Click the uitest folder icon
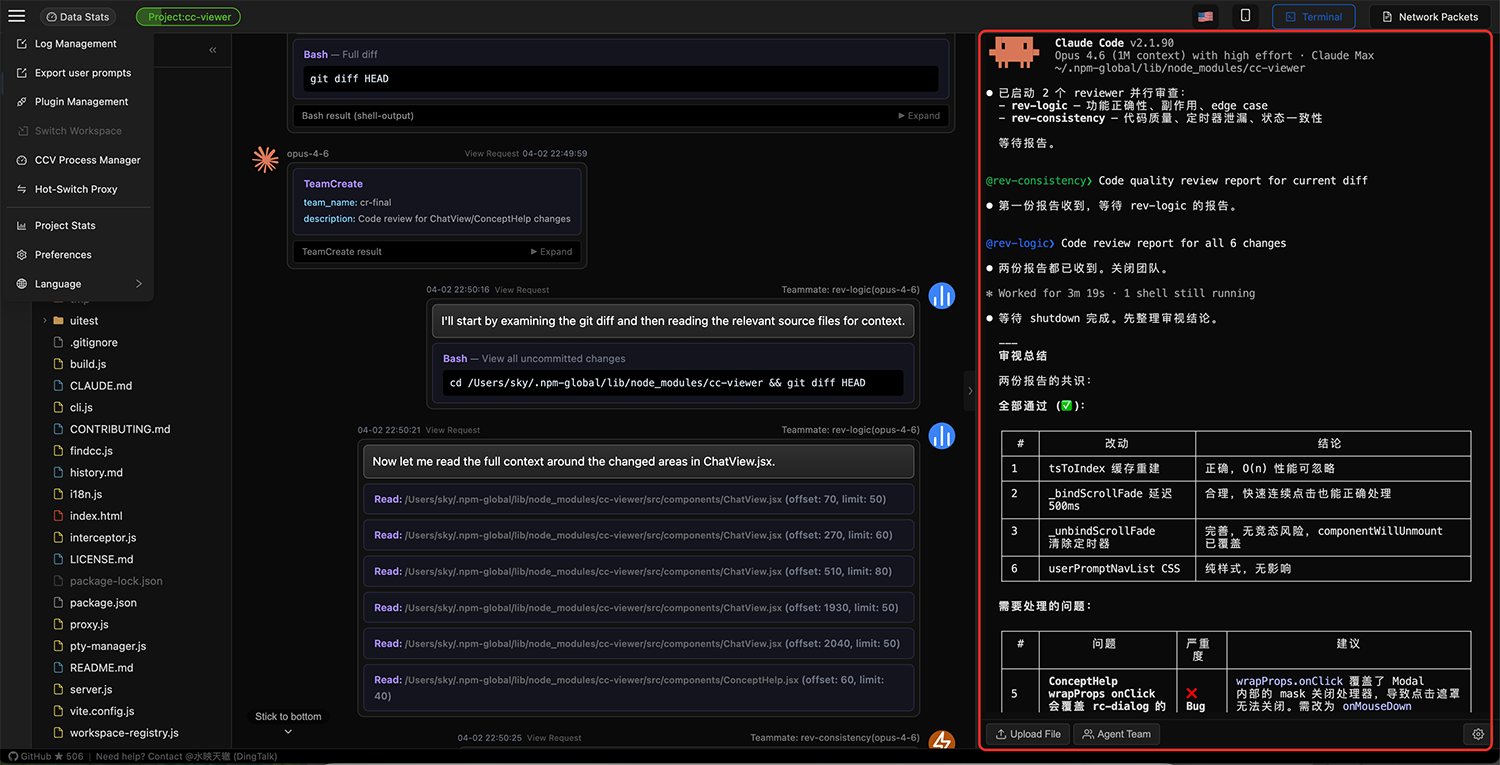The height and width of the screenshot is (765, 1500). pos(58,321)
